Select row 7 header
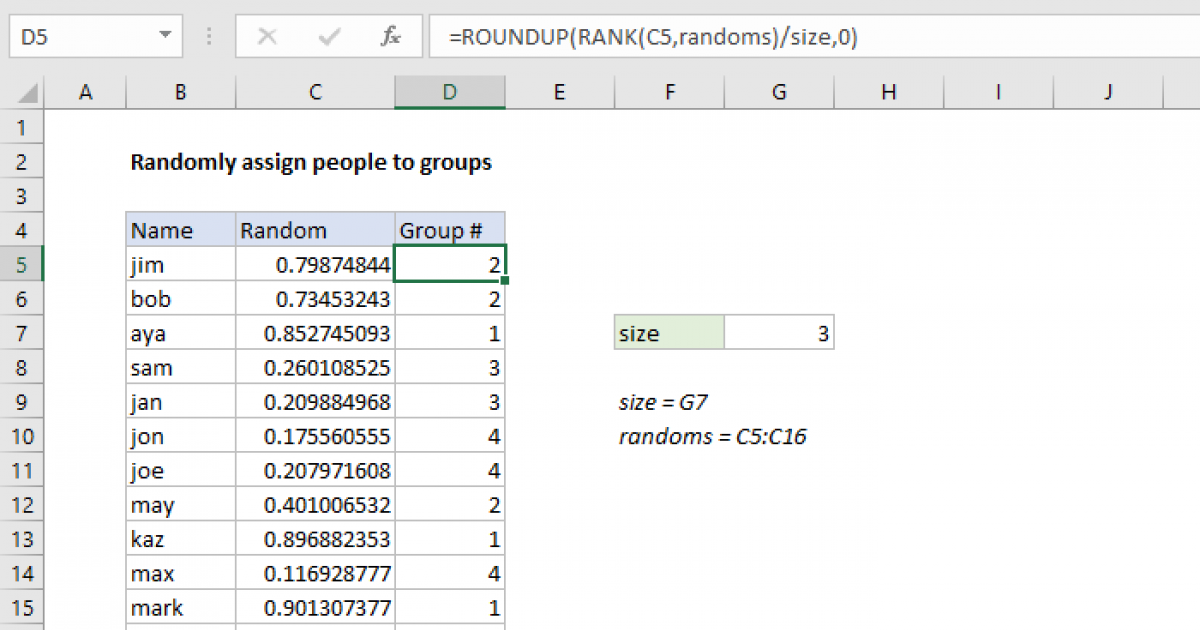Viewport: 1200px width, 630px height. tap(22, 332)
